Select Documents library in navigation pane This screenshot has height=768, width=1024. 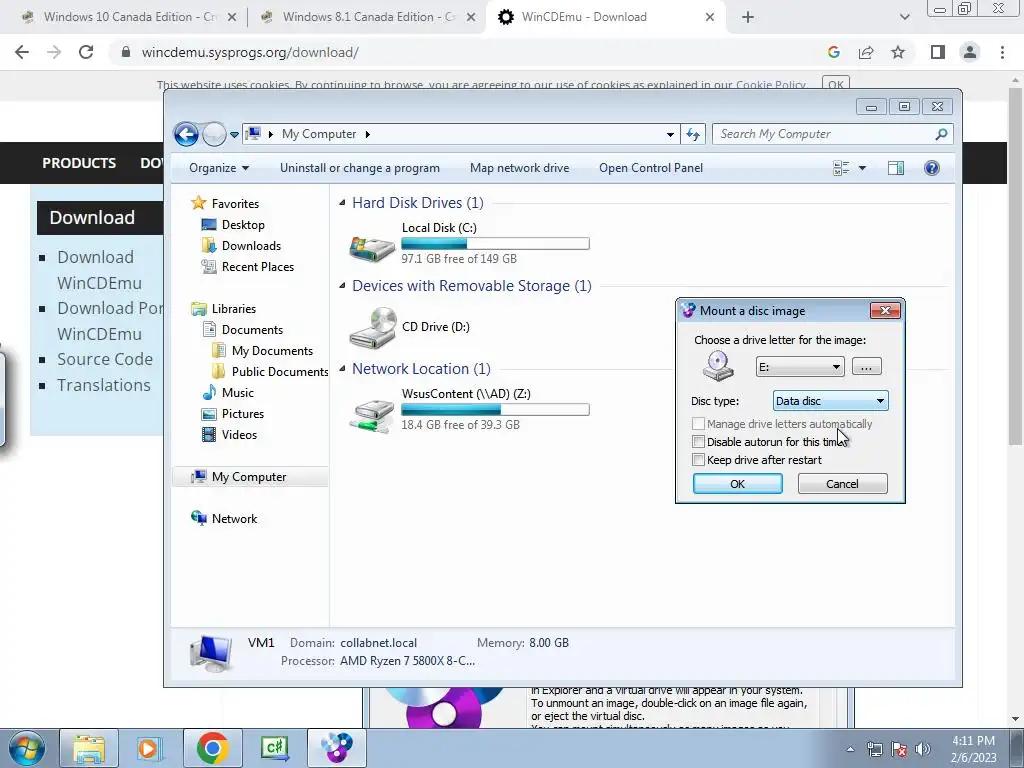242,330
